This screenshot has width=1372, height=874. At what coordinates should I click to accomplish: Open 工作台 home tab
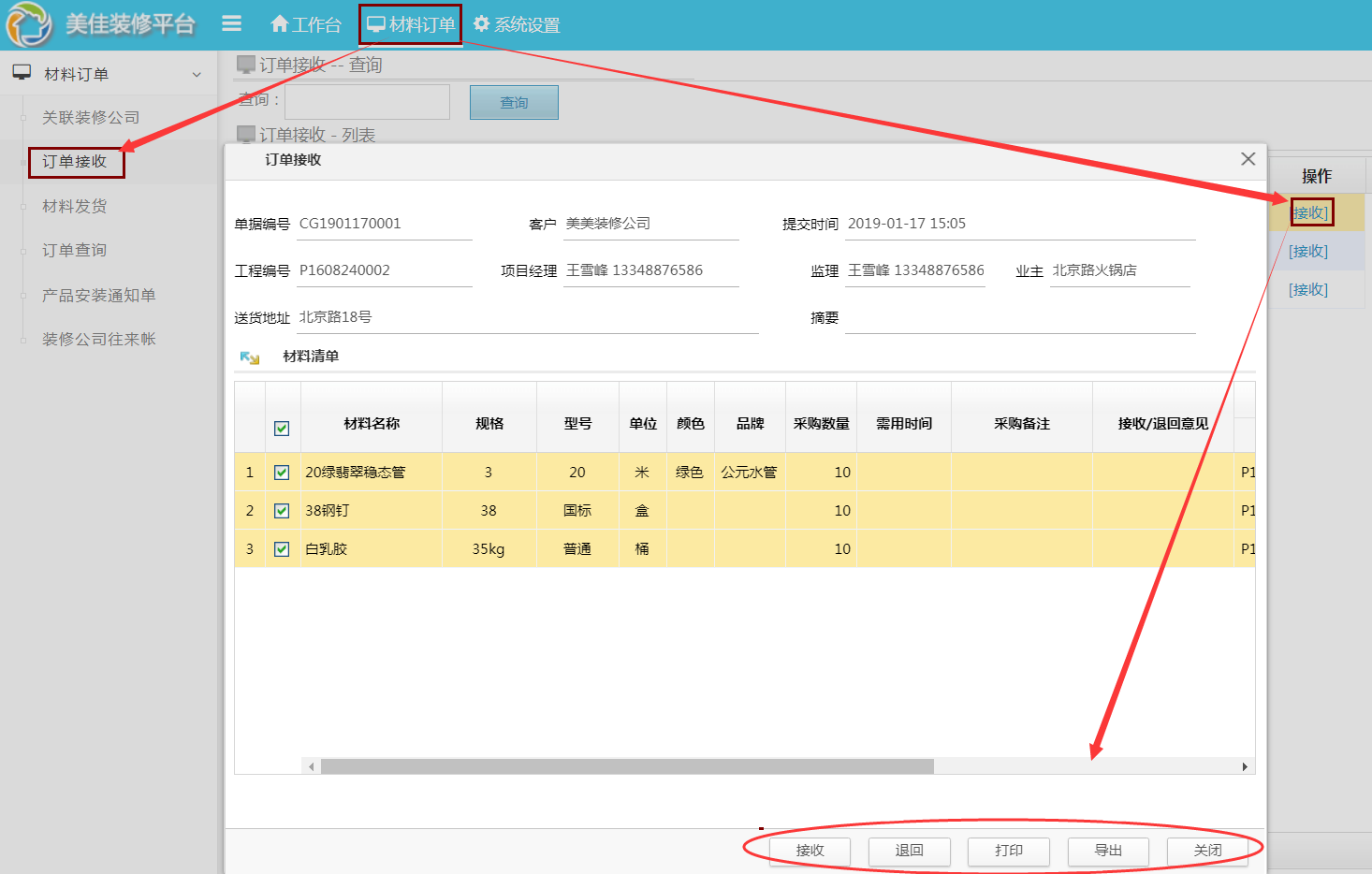point(305,24)
